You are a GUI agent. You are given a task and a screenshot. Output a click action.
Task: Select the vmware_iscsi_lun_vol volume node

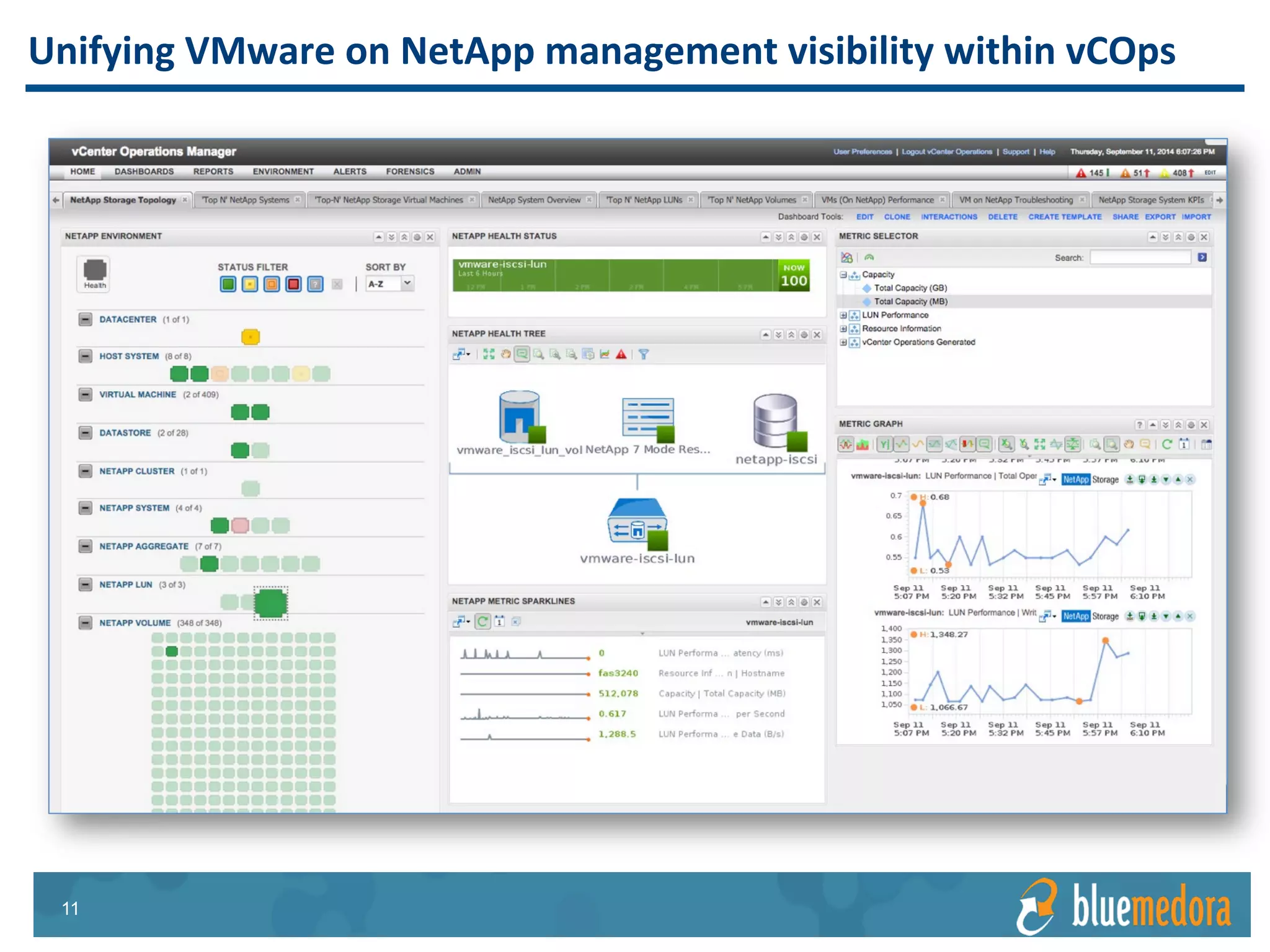pyautogui.click(x=521, y=416)
